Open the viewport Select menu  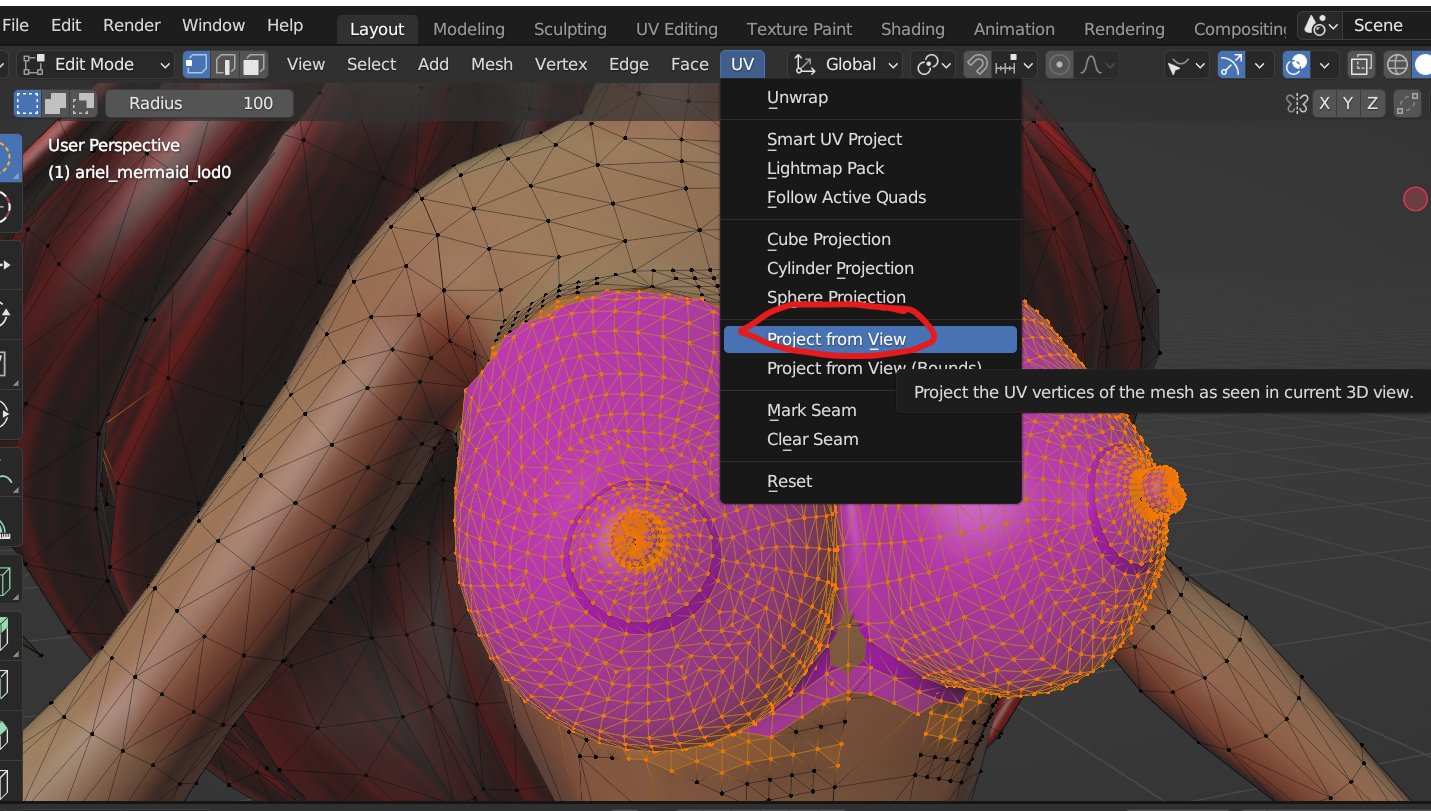click(x=372, y=65)
